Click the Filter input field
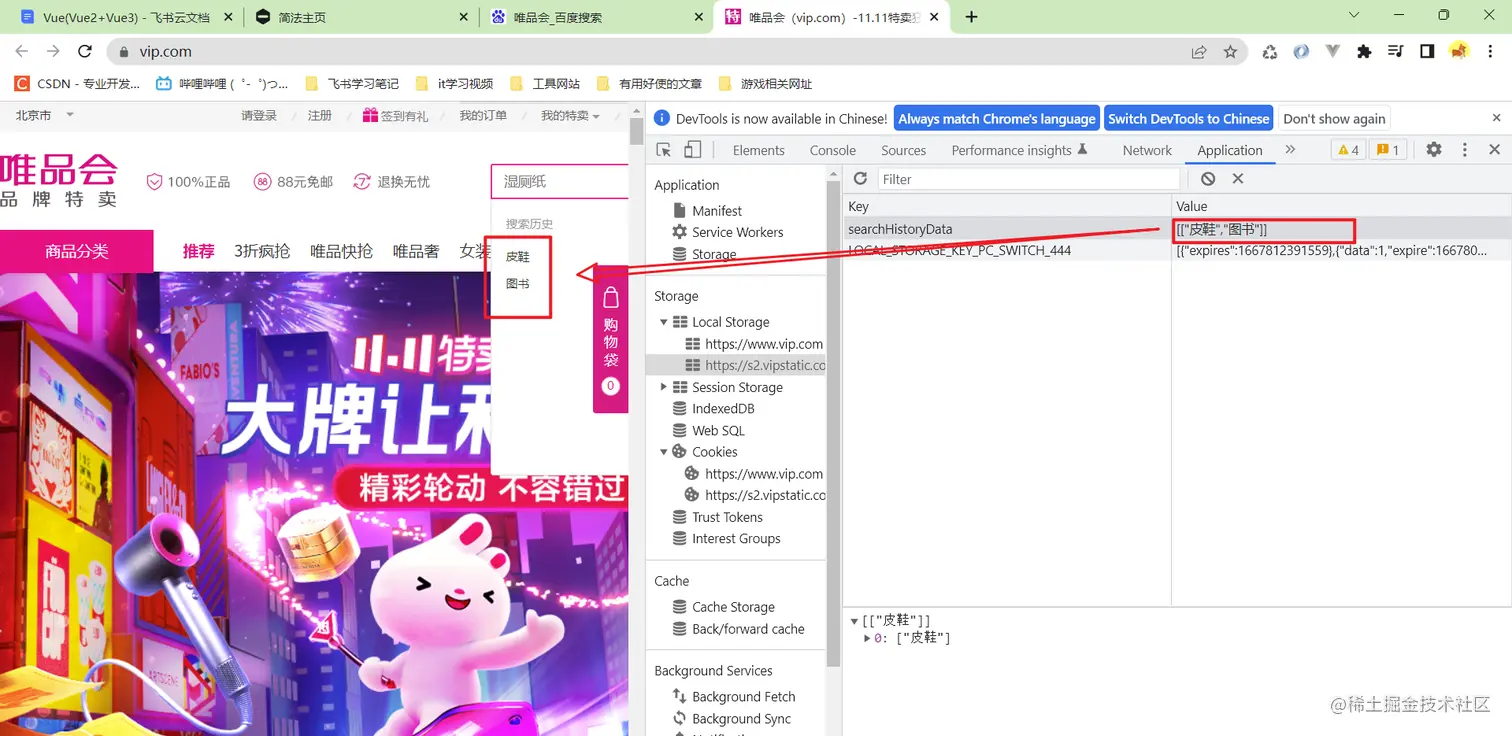Screen dimensions: 1512x736 click(1029, 178)
